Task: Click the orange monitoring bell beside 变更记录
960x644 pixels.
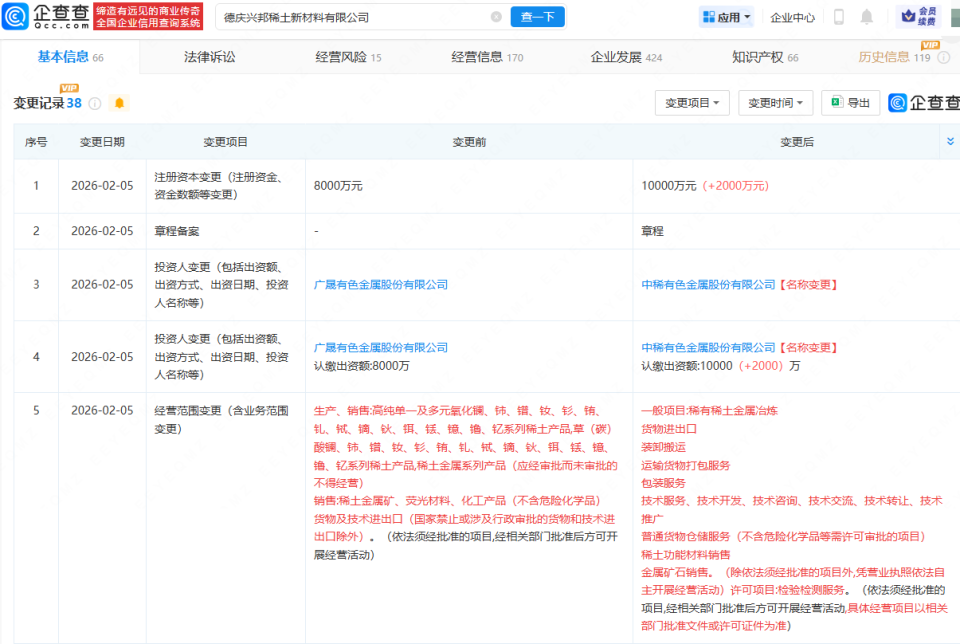Action: pyautogui.click(x=119, y=103)
